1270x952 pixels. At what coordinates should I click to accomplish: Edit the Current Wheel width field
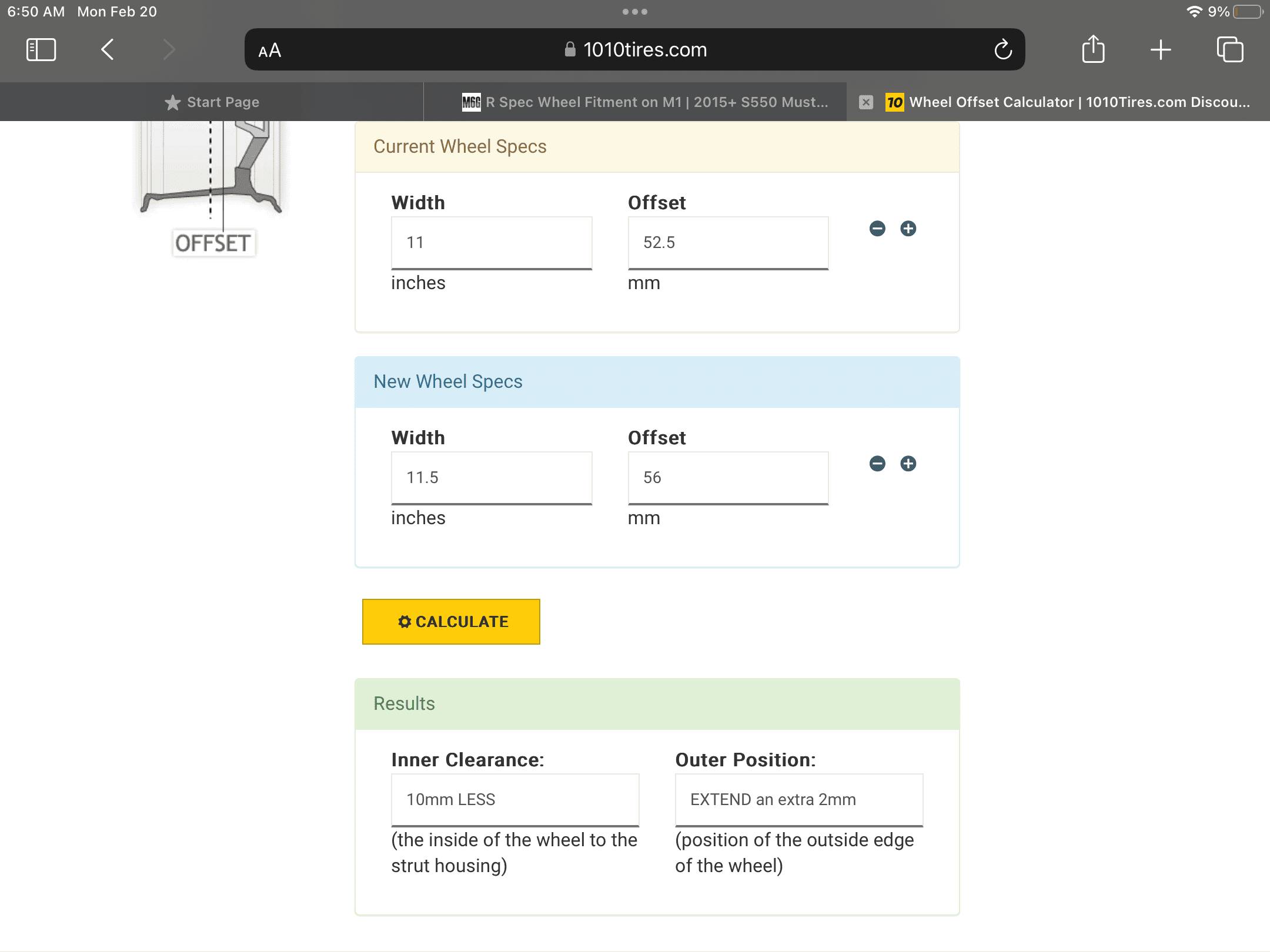[x=492, y=243]
